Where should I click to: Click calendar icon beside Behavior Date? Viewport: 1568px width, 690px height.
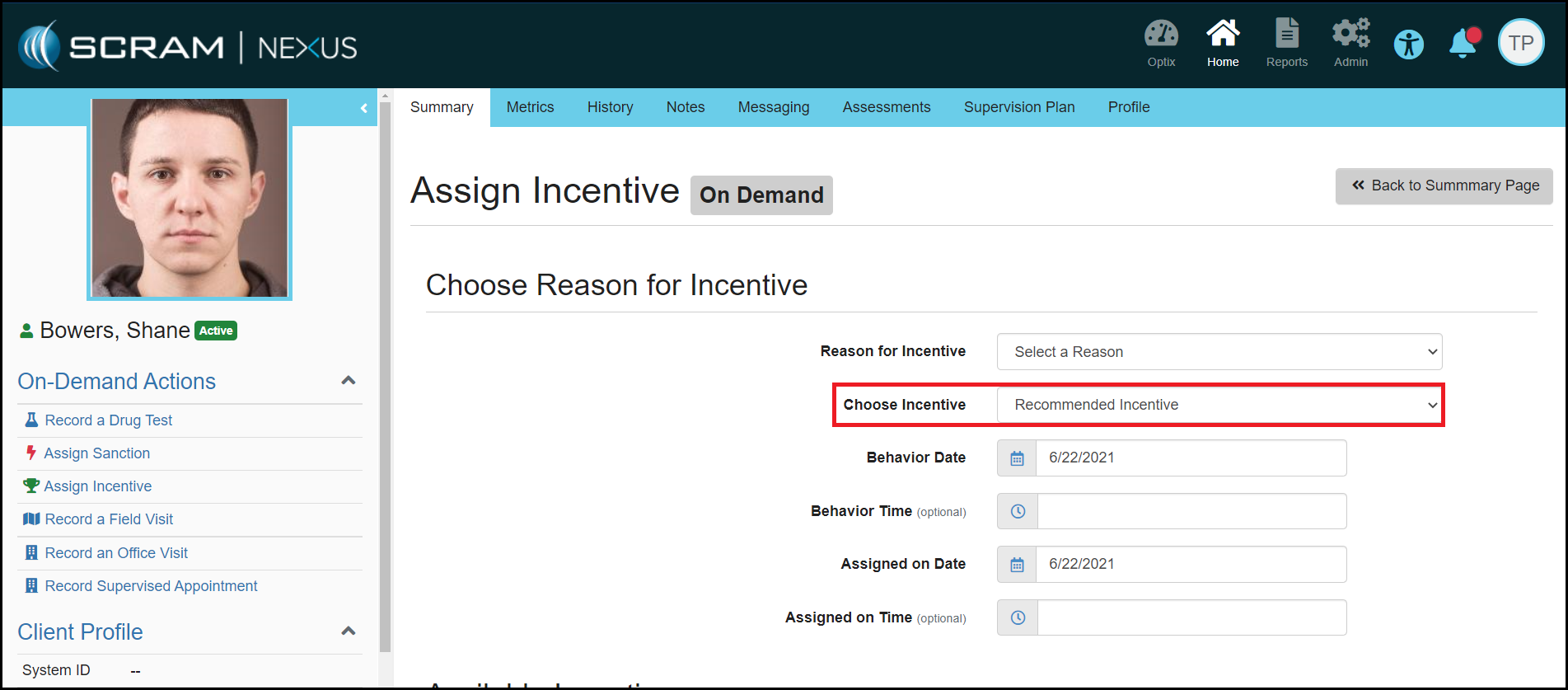tap(1017, 458)
